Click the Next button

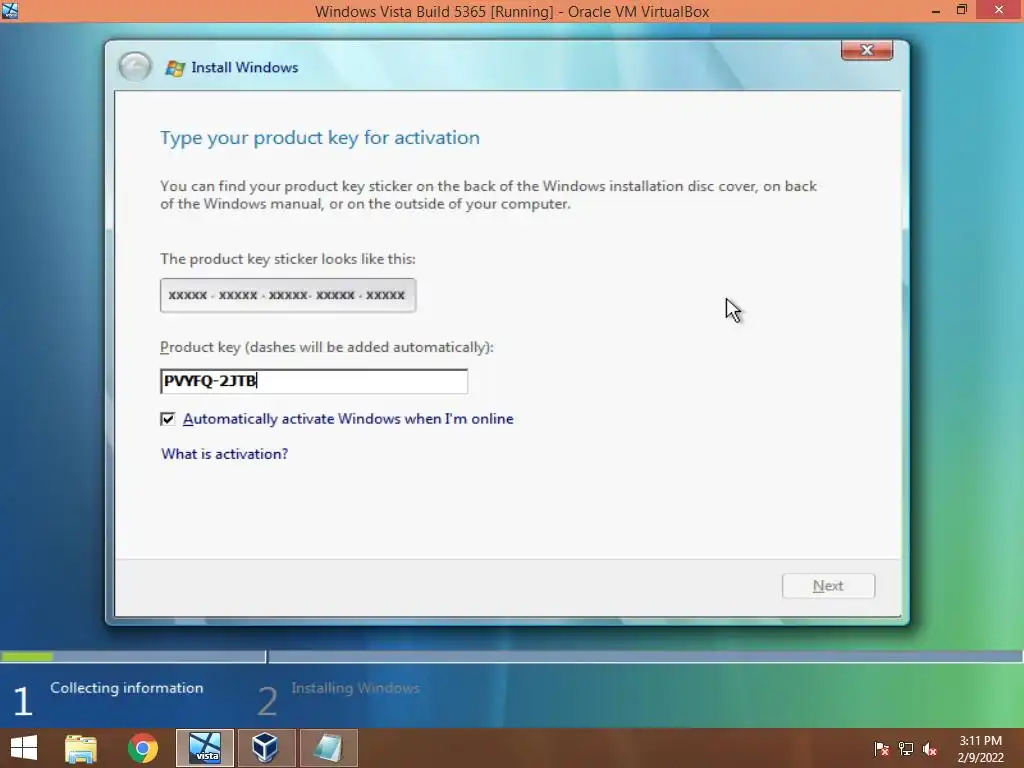point(828,586)
